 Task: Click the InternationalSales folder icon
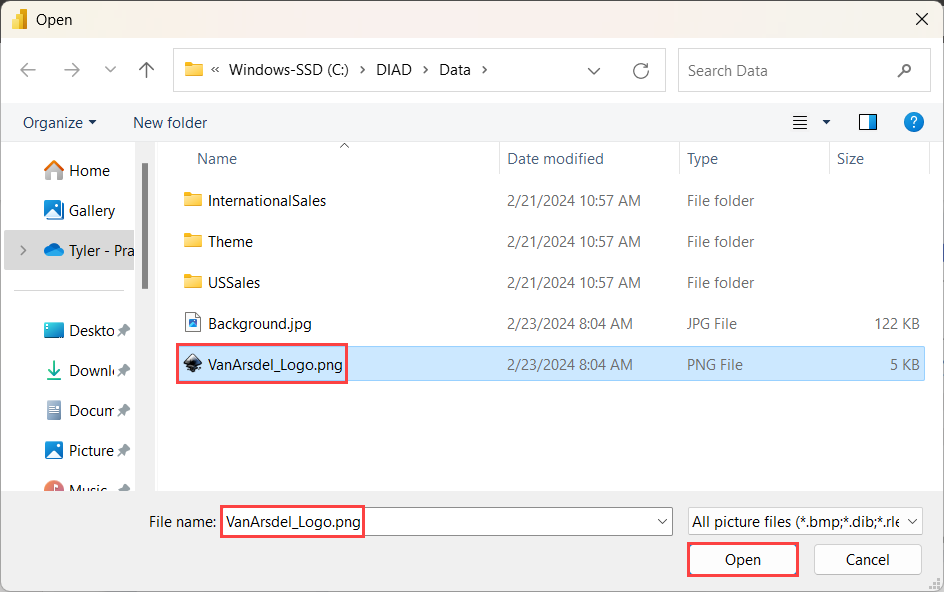click(x=193, y=199)
